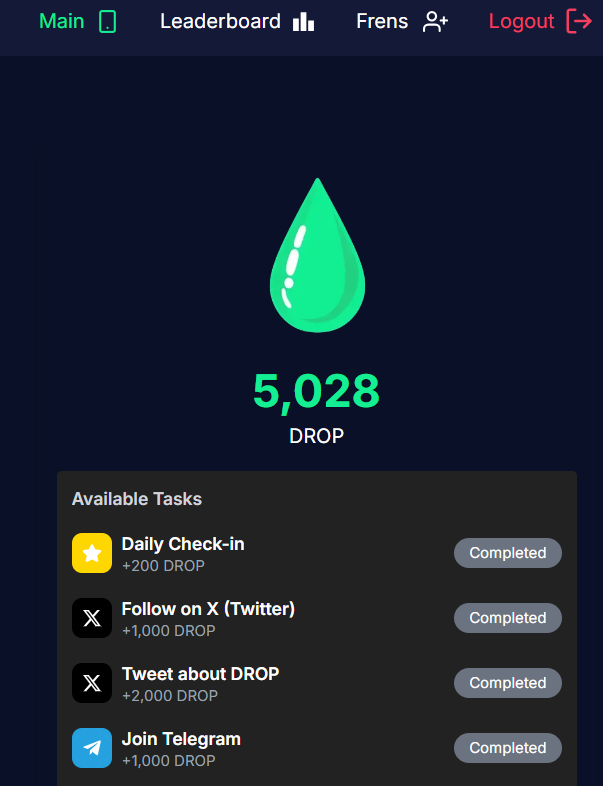Click the Leaderboard bar chart icon
This screenshot has height=786, width=603.
304,21
